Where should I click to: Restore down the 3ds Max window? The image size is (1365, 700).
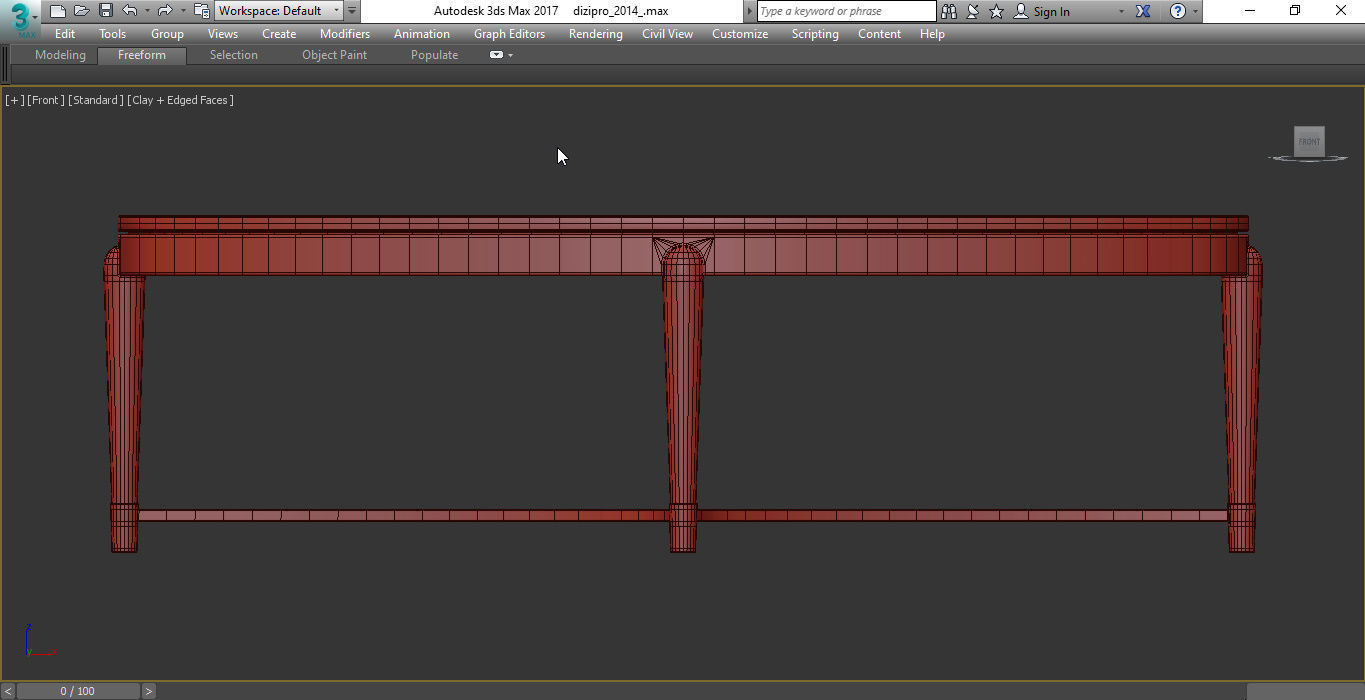1295,11
